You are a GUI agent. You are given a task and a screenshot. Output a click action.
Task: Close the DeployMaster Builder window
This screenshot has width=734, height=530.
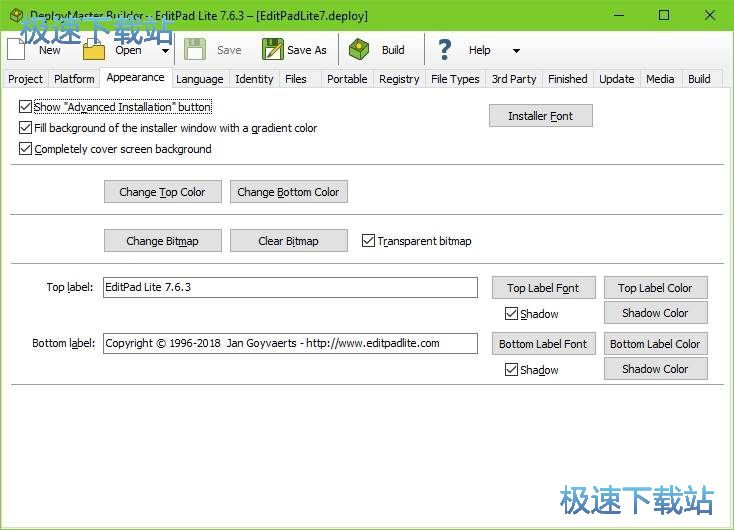pos(710,15)
